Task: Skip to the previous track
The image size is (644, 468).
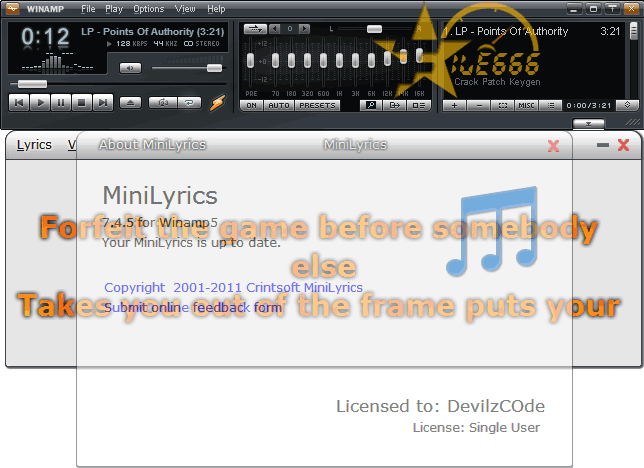Action: pyautogui.click(x=18, y=103)
